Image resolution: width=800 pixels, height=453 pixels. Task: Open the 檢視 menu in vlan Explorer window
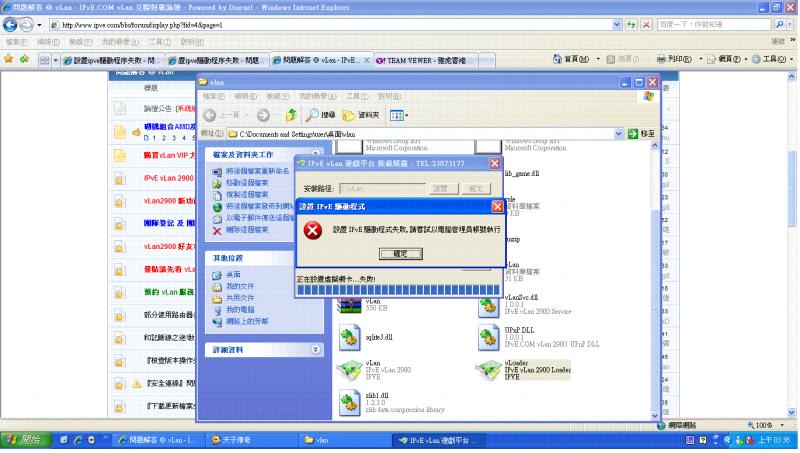click(278, 96)
